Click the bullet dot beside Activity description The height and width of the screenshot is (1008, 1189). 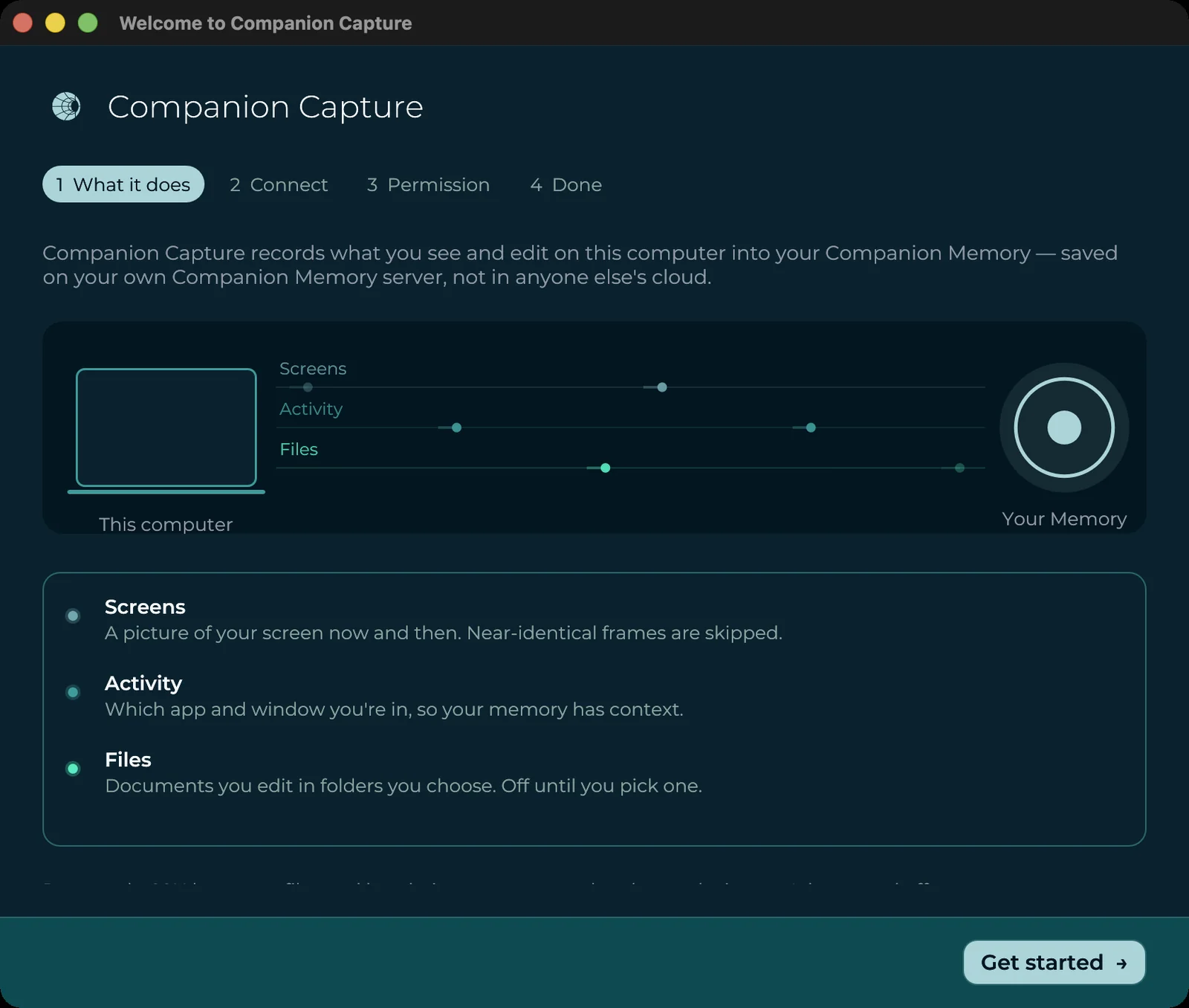tap(73, 692)
